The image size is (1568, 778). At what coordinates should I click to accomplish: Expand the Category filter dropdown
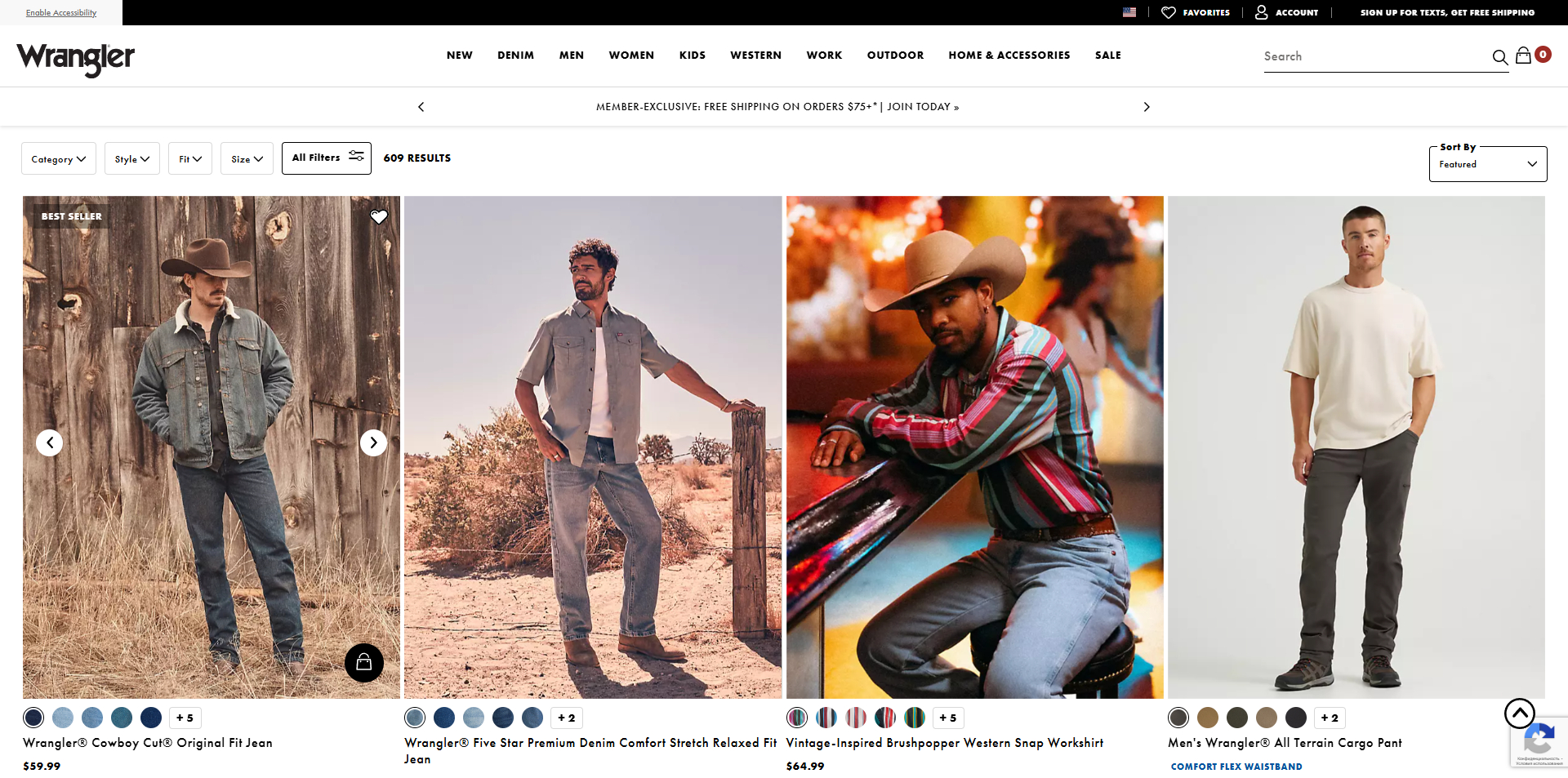[x=59, y=158]
